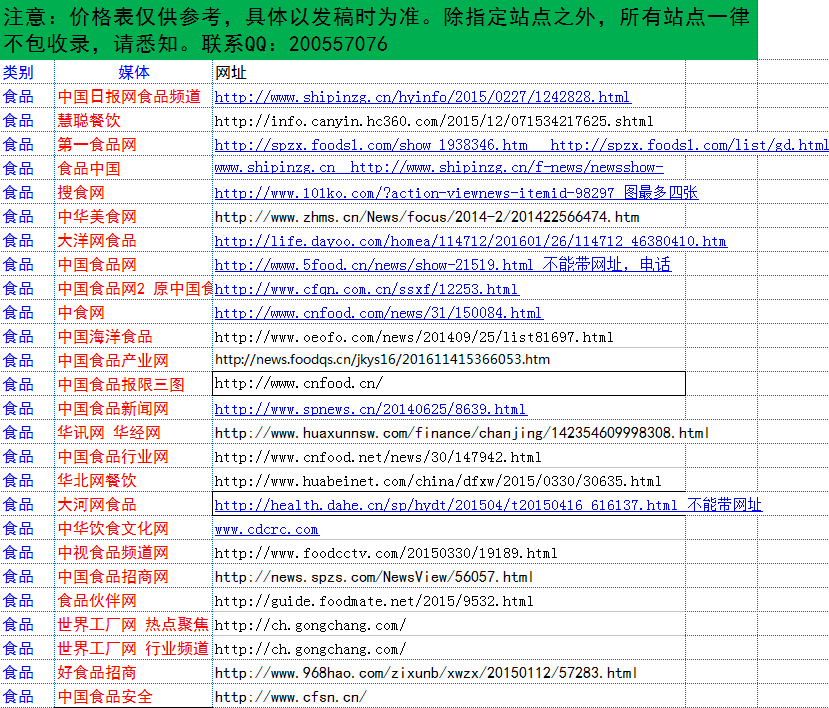
Task: Select the 中华饮食文化网 media cell
Action: [x=133, y=529]
